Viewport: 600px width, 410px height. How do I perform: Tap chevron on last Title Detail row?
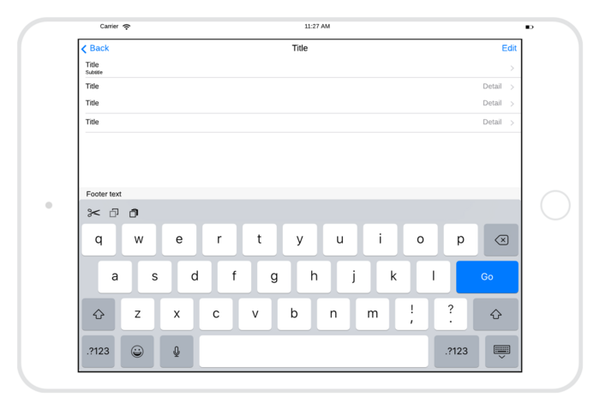[512, 123]
